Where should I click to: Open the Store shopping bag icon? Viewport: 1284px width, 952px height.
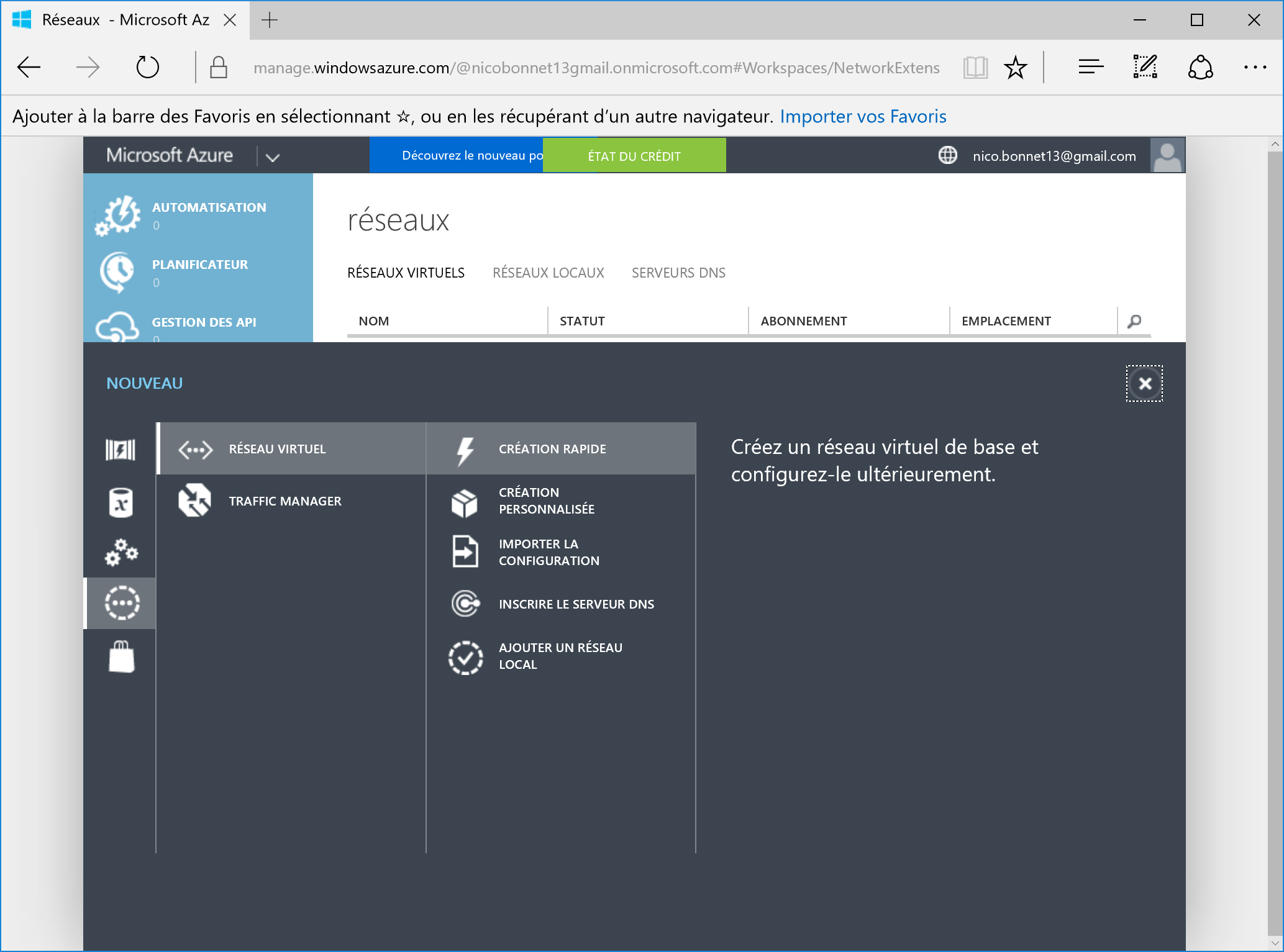tap(121, 657)
